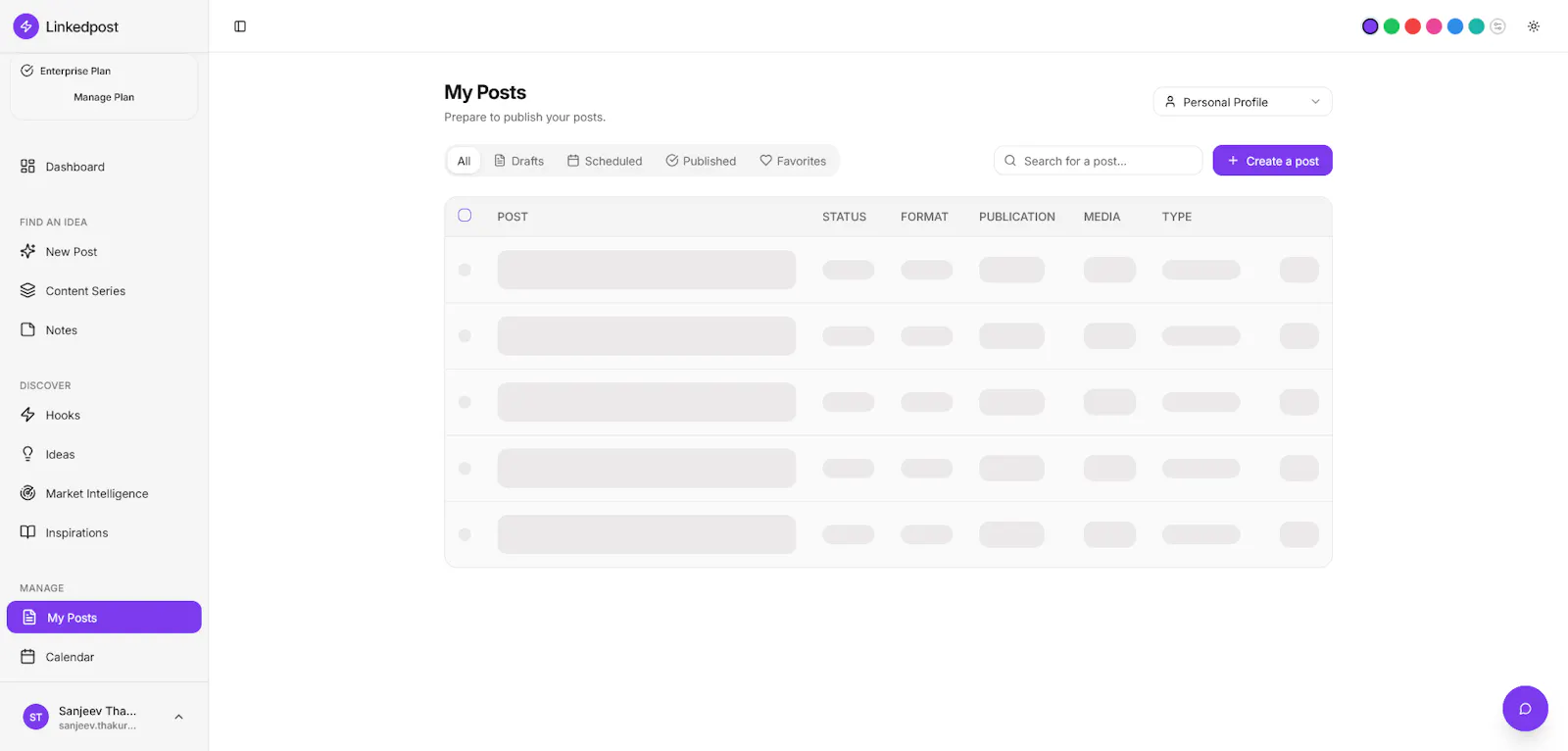Click the Manage Plan link
1568x751 pixels.
(x=104, y=97)
